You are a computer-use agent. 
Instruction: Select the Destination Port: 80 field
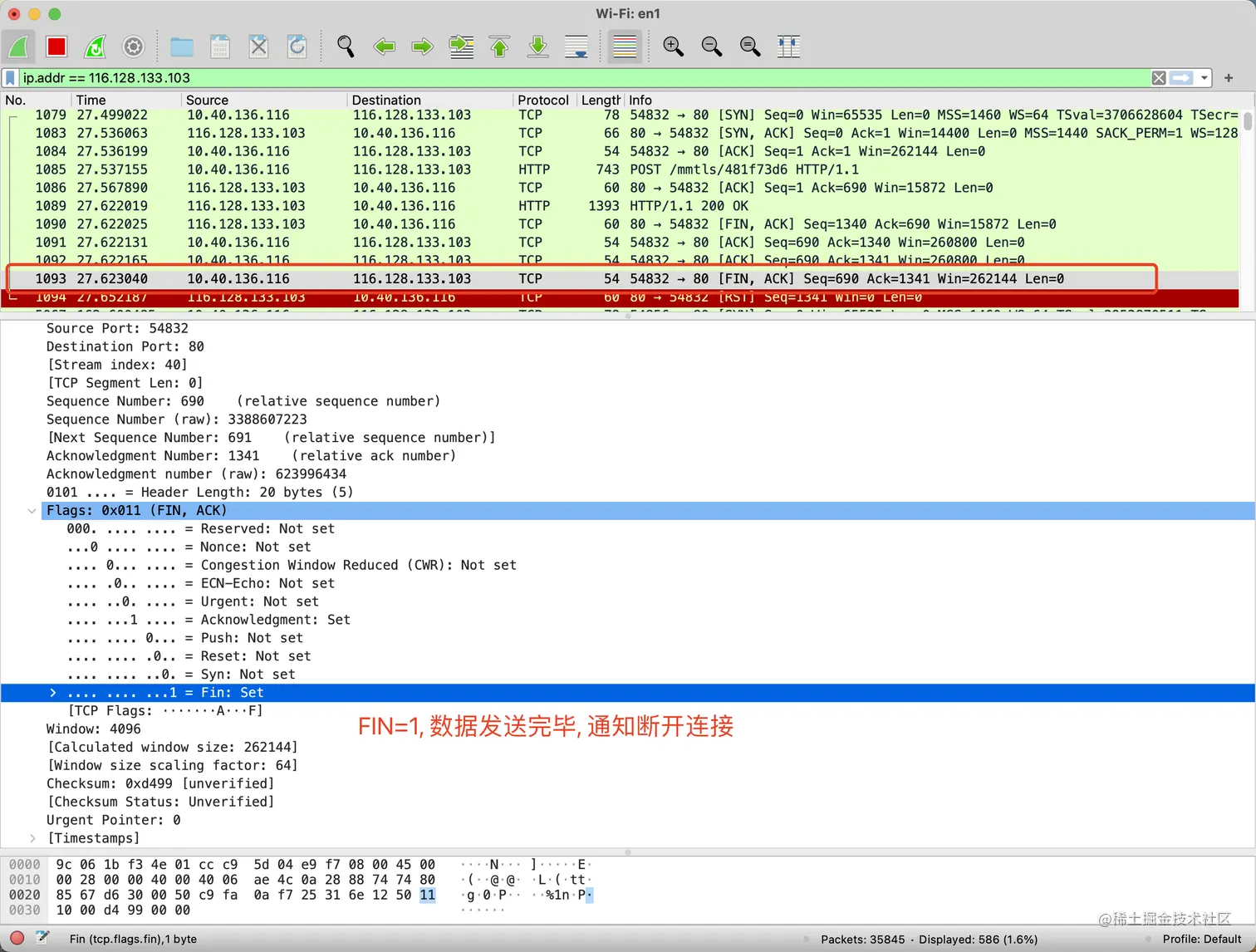[x=125, y=346]
